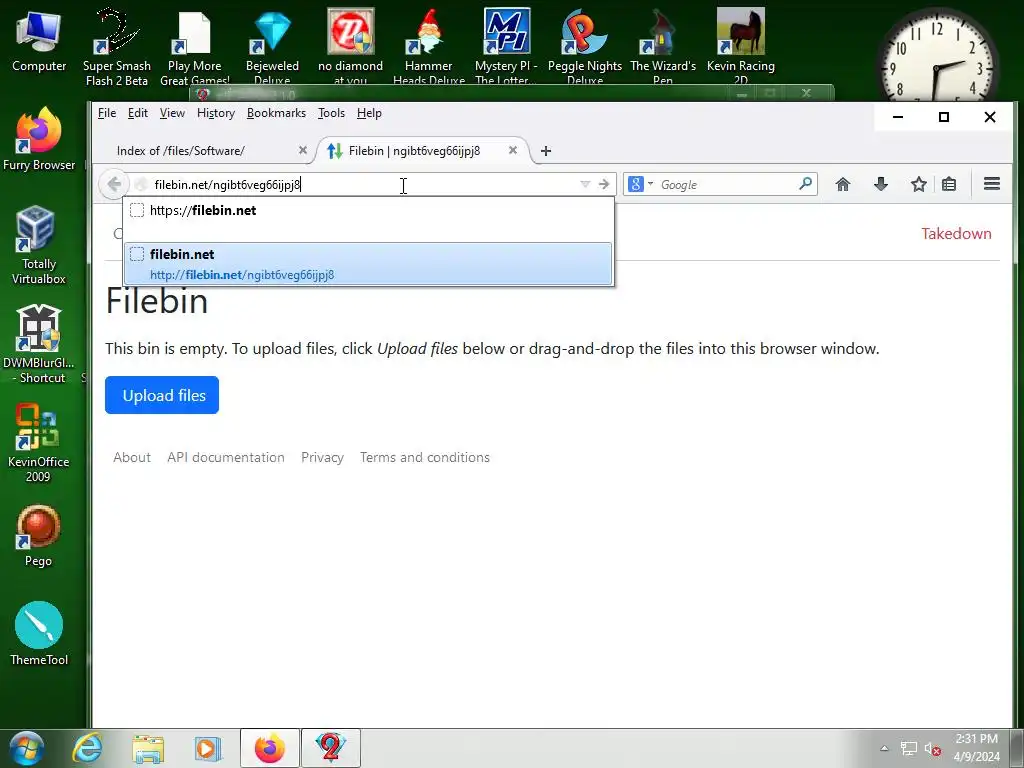Viewport: 1024px width, 768px height.
Task: Click the taskbar clock showing 2:31 PM
Action: click(976, 748)
